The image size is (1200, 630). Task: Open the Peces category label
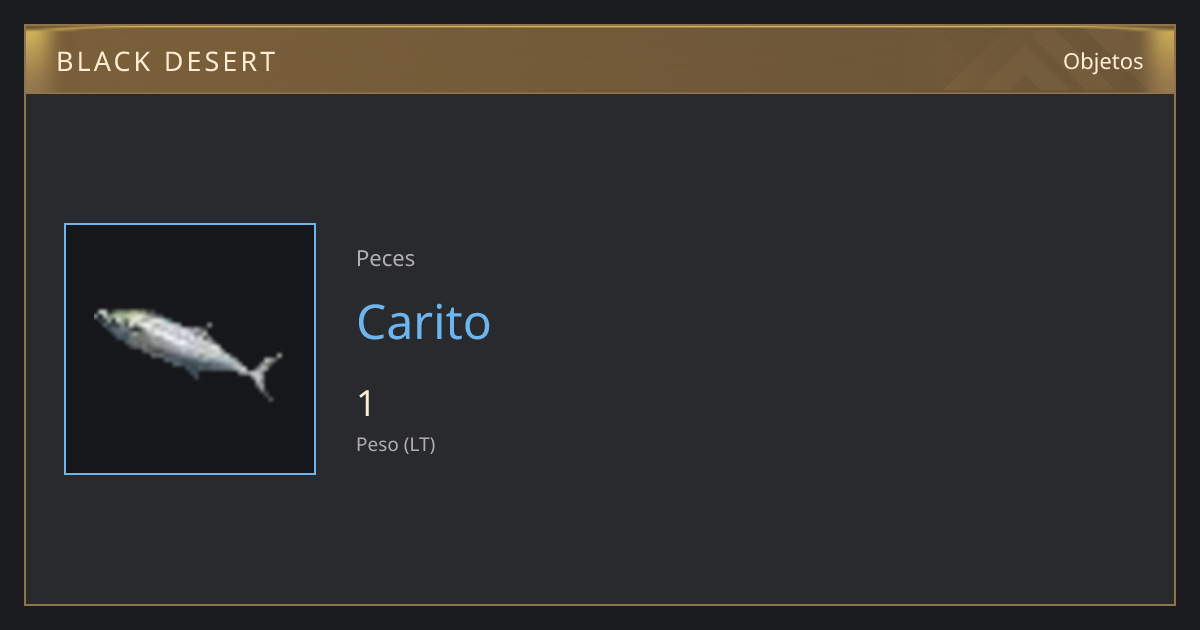(x=385, y=258)
